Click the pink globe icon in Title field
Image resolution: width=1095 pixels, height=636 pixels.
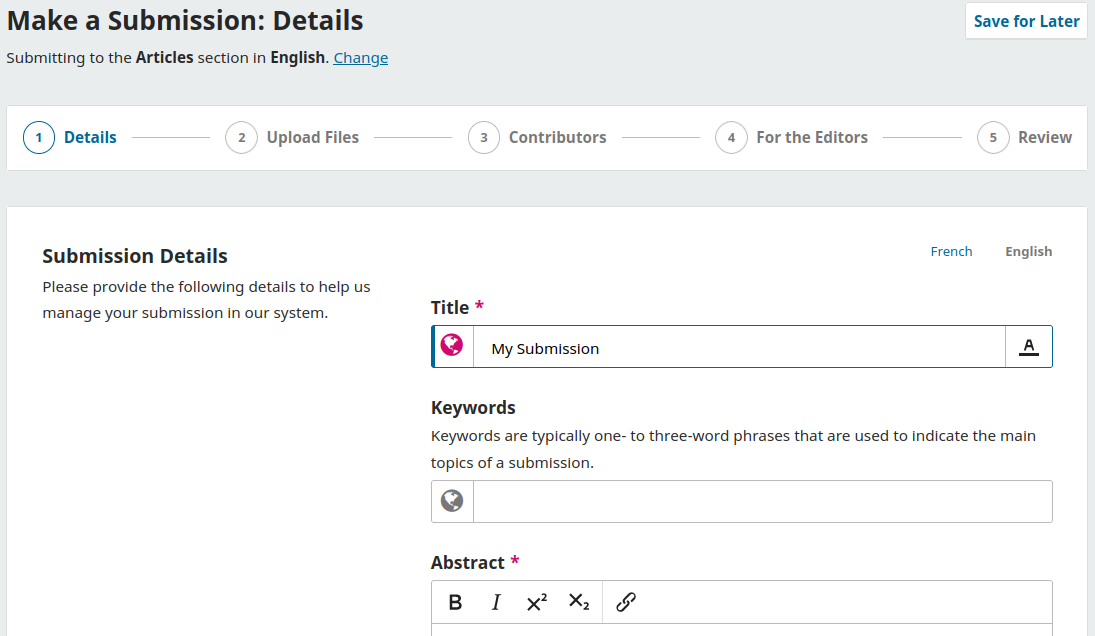(x=452, y=345)
